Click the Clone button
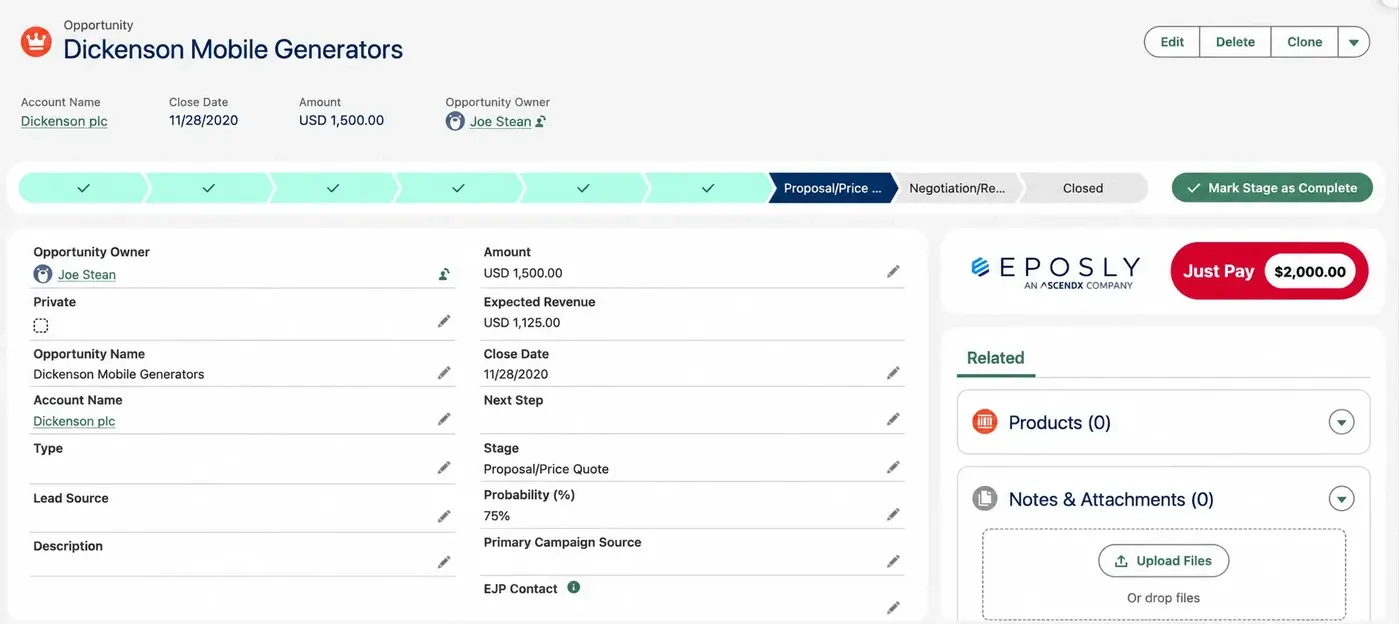 point(1304,42)
